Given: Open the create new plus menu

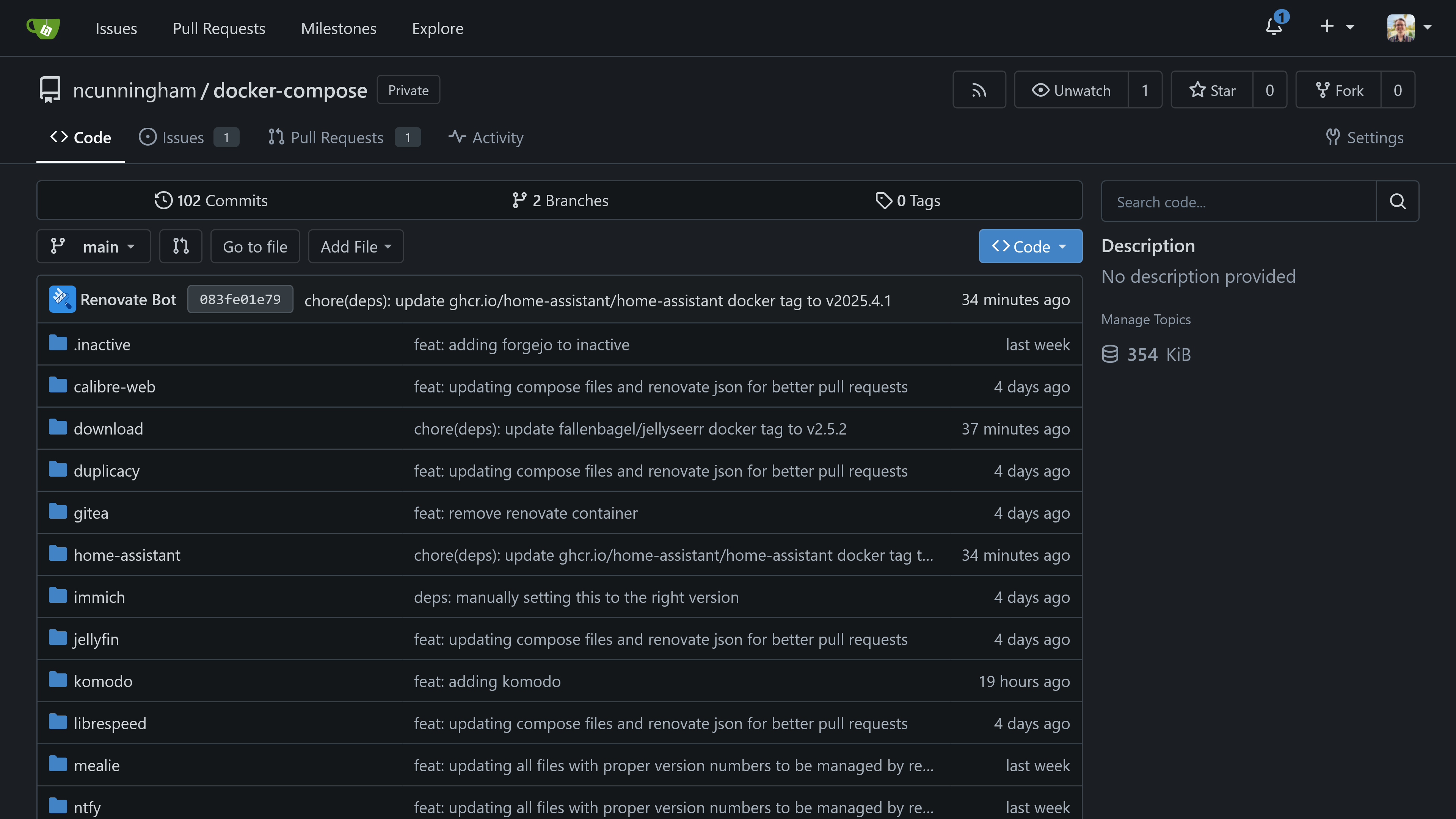Looking at the screenshot, I should pos(1337,27).
